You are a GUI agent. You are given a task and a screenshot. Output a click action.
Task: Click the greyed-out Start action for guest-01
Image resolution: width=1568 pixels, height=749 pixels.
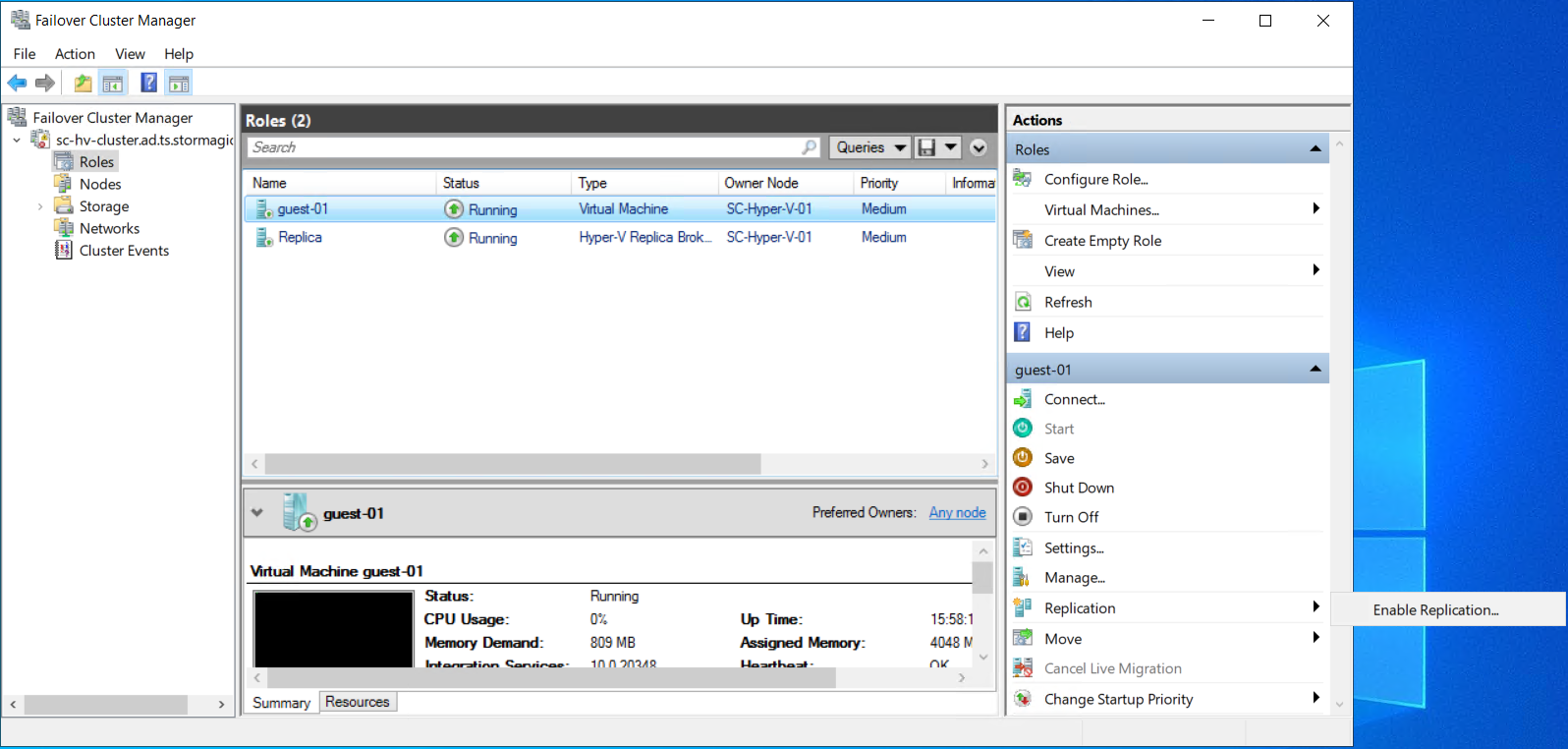pos(1059,429)
